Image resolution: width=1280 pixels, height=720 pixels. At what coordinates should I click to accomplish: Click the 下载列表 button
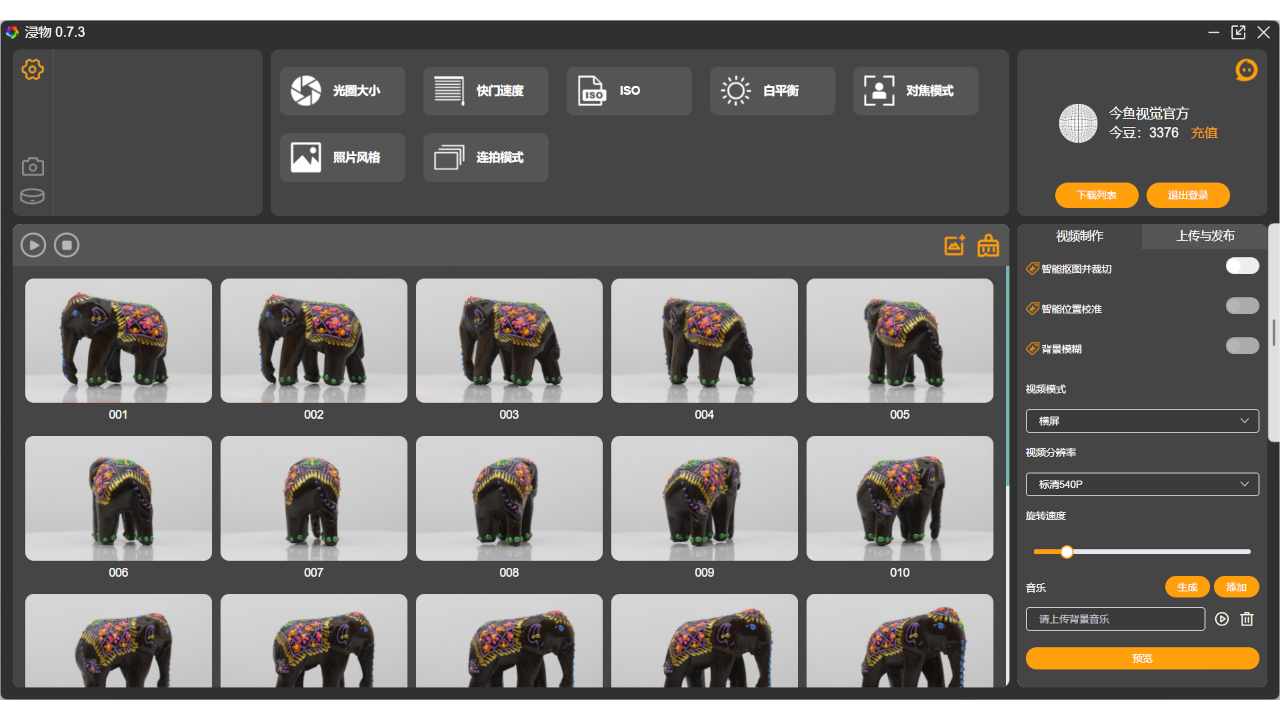coord(1096,195)
